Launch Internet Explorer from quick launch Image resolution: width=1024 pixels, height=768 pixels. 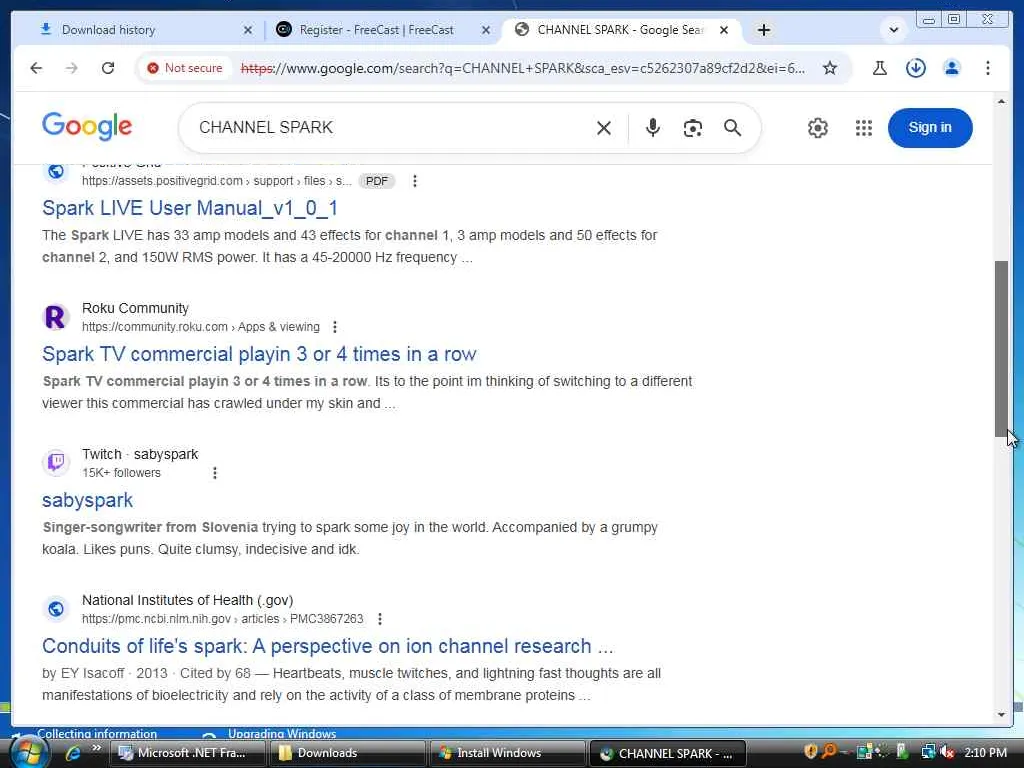pyautogui.click(x=72, y=753)
